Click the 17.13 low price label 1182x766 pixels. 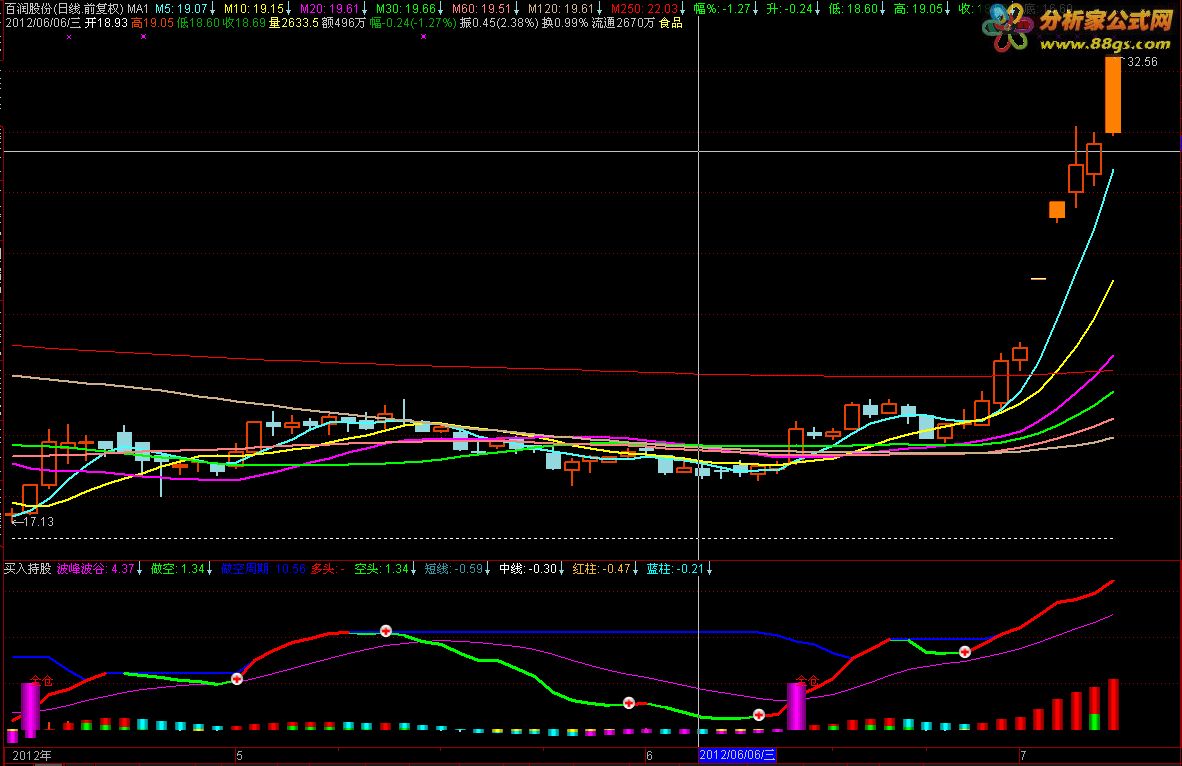(x=38, y=521)
